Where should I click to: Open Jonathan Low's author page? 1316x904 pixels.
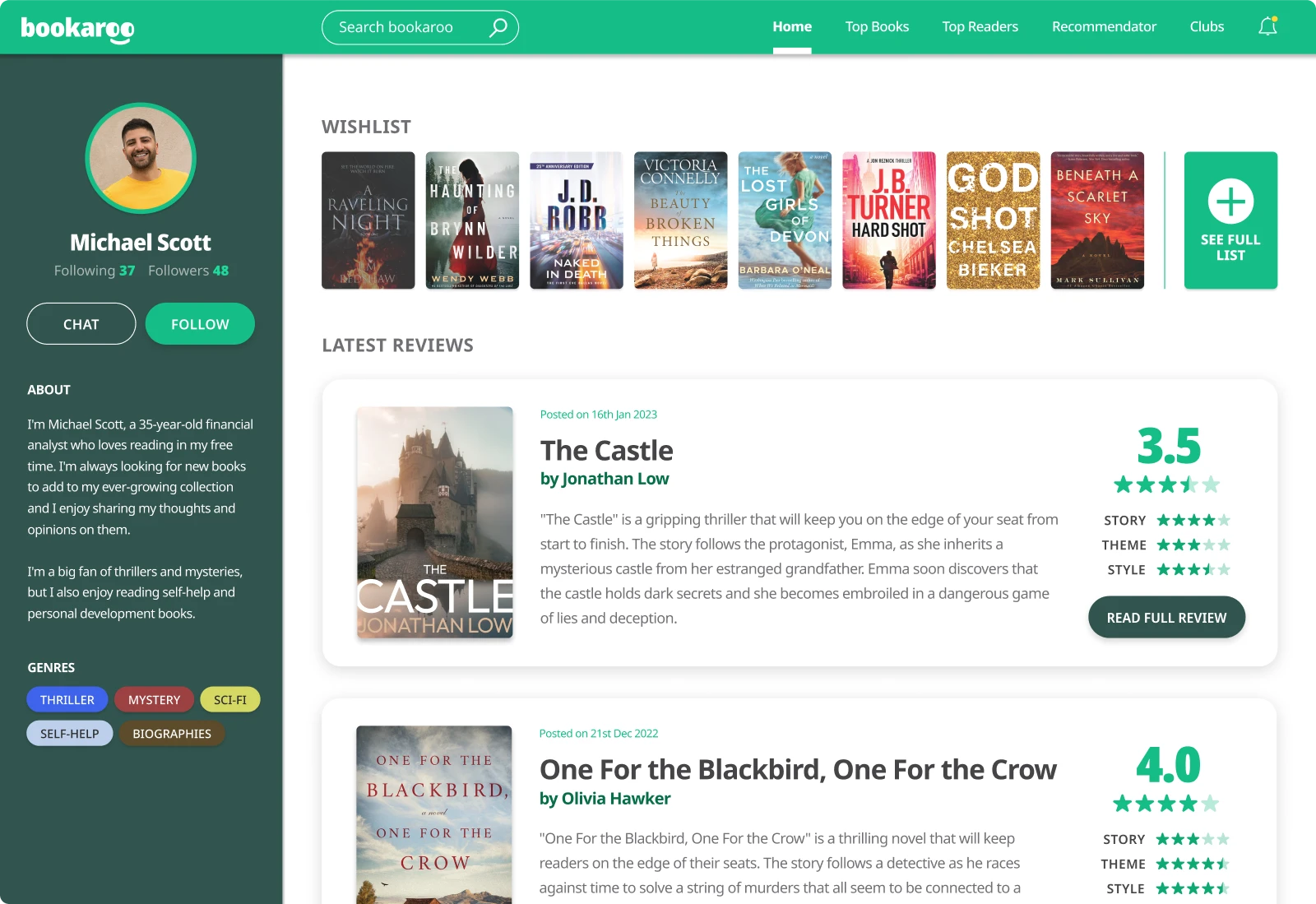(x=614, y=478)
